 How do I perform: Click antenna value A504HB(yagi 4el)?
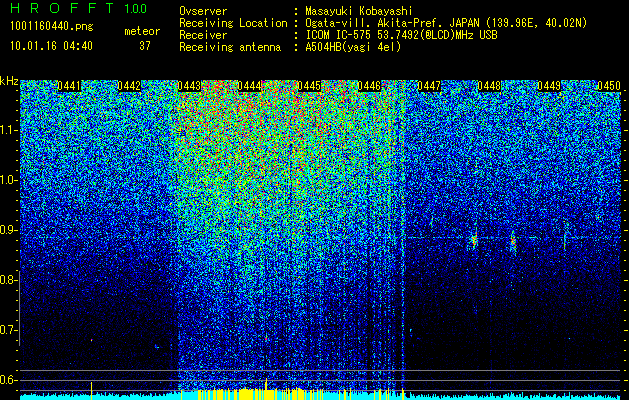click(353, 47)
